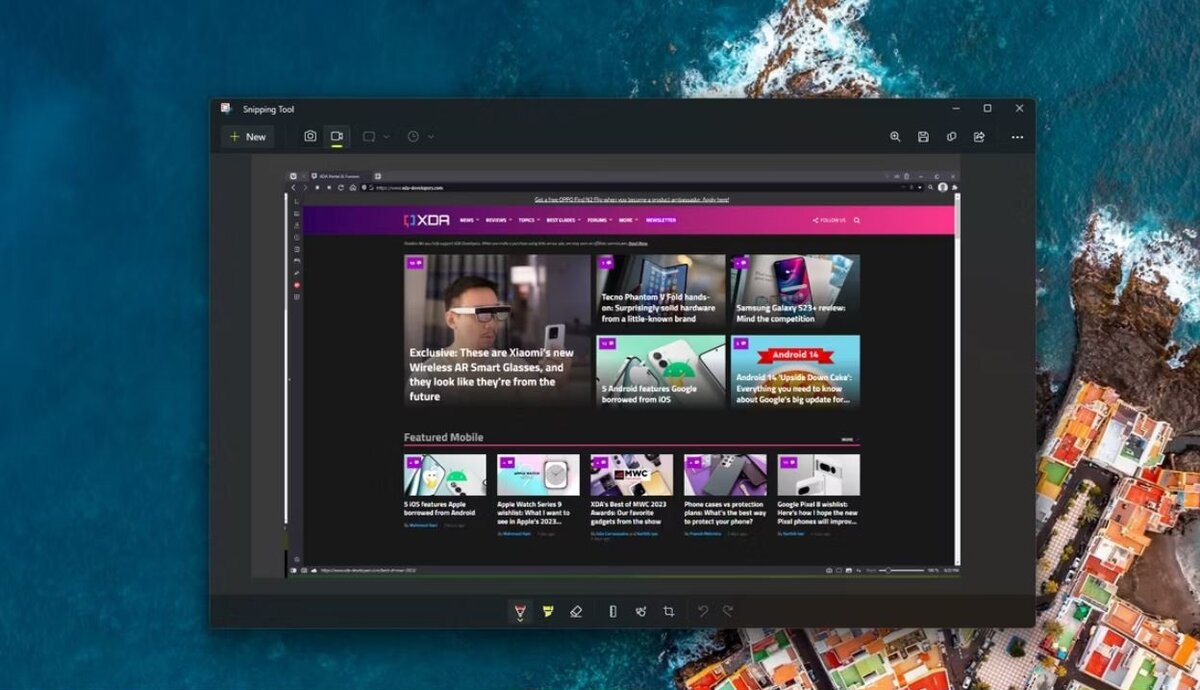The height and width of the screenshot is (690, 1200).
Task: Click the search magnifier on XDA header
Action: pyautogui.click(x=857, y=220)
